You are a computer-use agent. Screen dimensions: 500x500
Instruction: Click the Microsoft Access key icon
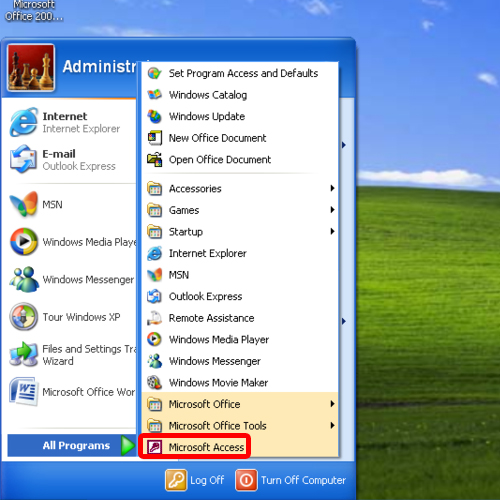(x=155, y=447)
